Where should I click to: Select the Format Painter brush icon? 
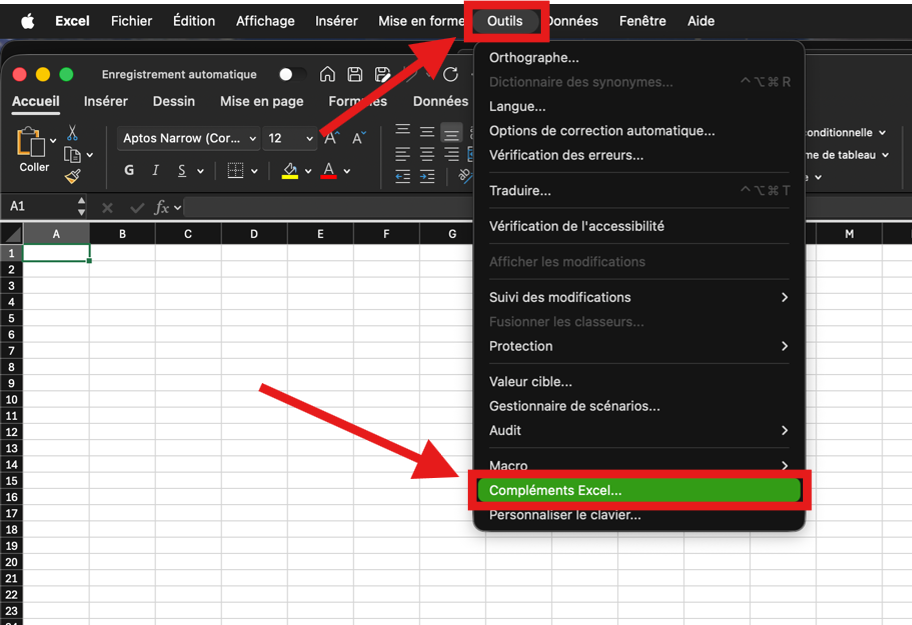73,176
